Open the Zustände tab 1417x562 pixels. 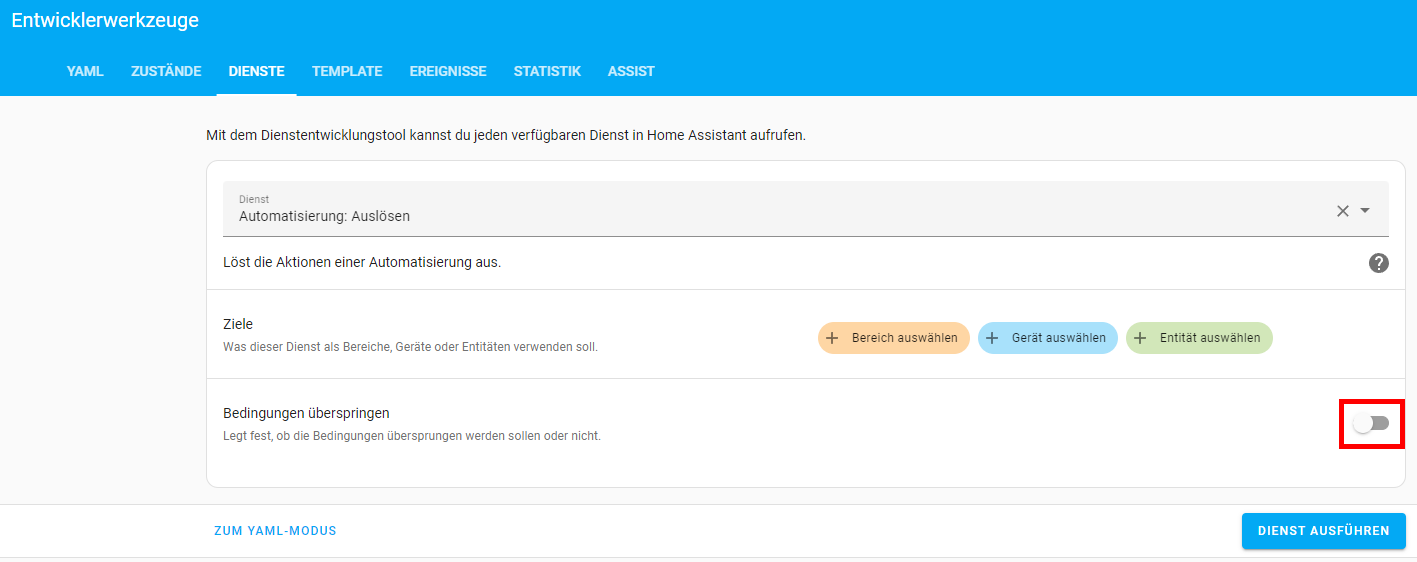click(x=166, y=71)
